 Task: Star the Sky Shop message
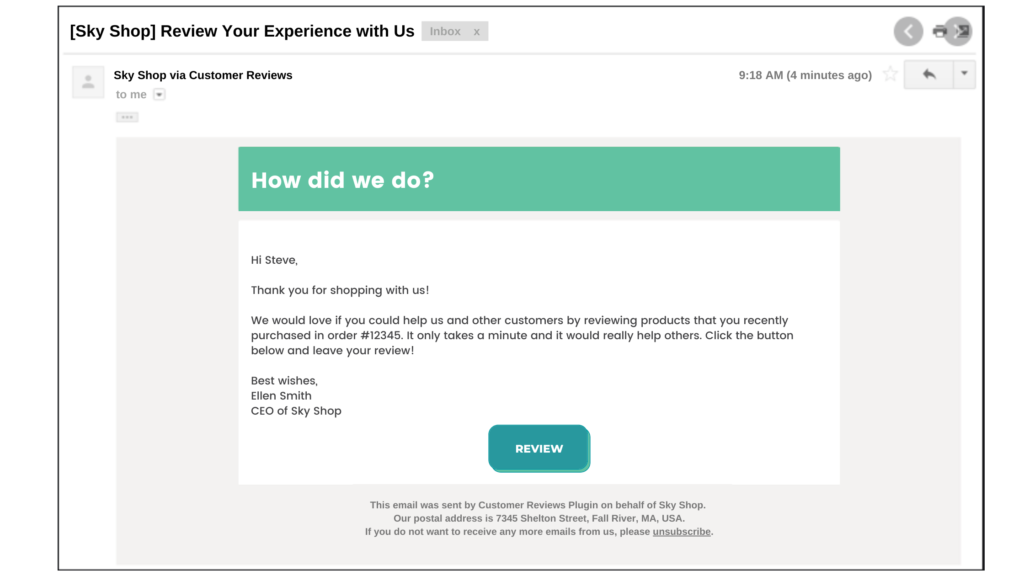(890, 74)
